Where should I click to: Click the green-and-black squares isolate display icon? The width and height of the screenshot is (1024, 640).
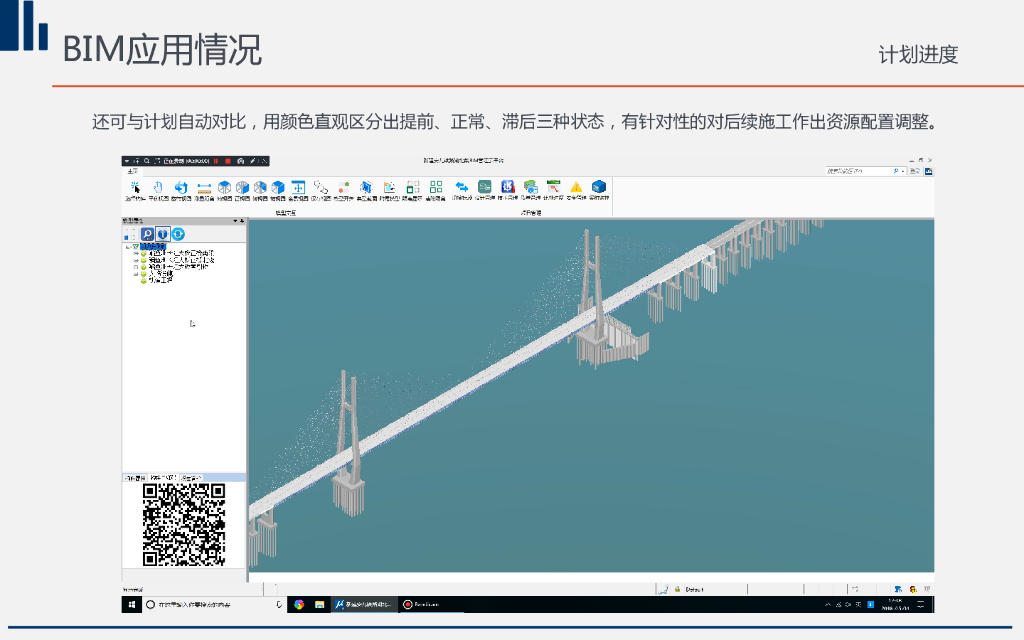(x=413, y=187)
